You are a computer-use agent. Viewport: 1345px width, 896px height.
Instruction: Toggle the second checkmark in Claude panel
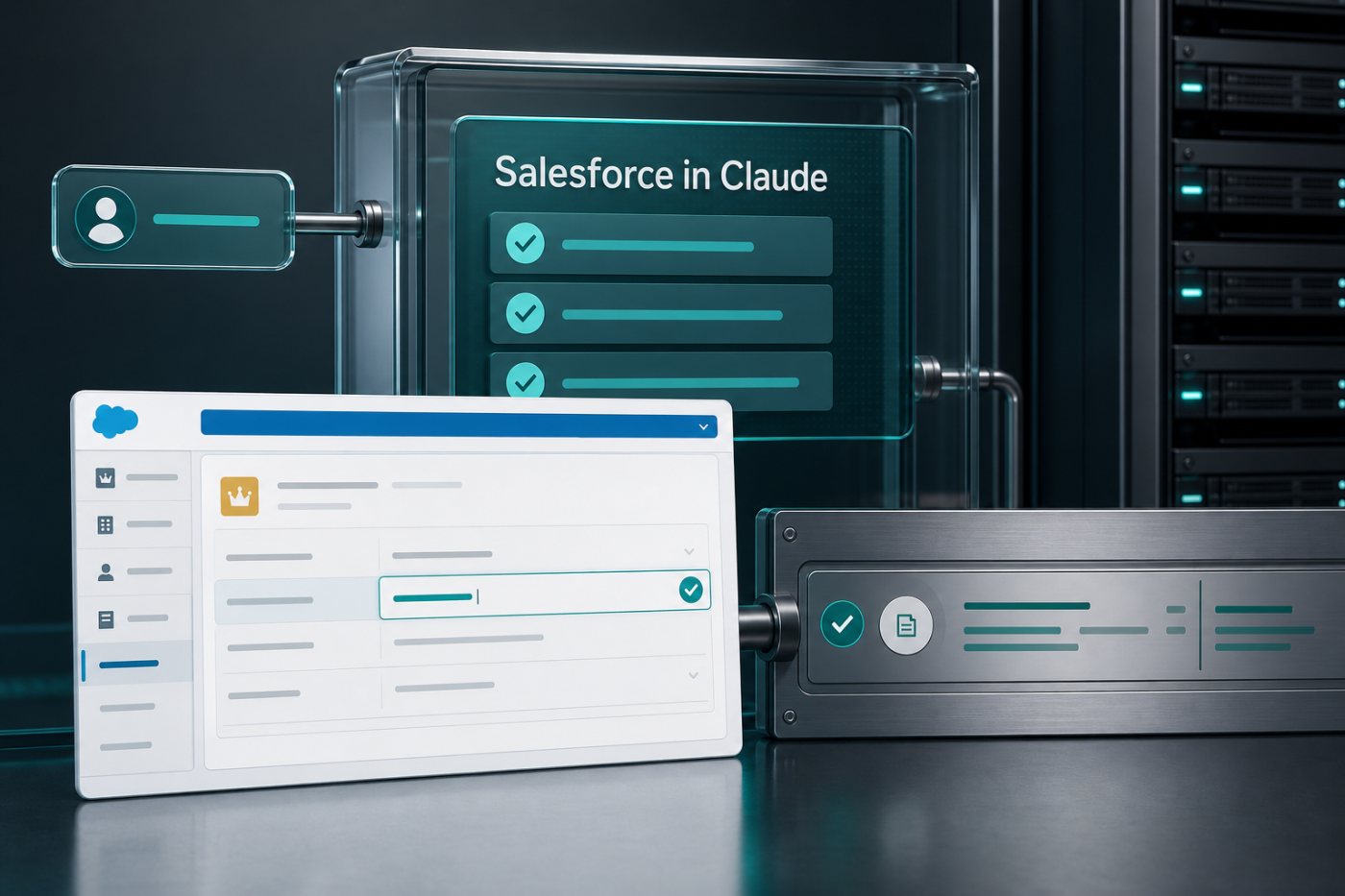525,312
